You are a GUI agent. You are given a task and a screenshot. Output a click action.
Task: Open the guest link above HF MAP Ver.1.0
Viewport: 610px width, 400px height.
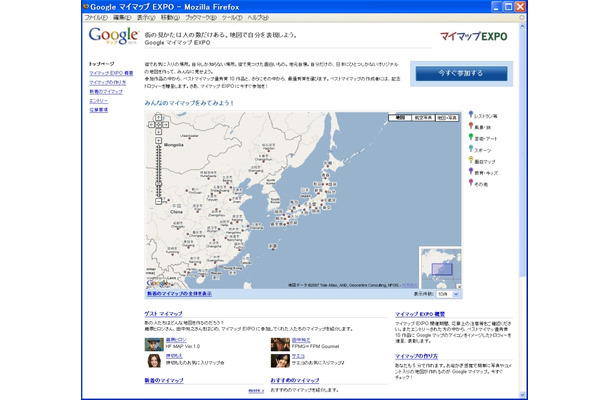176,340
